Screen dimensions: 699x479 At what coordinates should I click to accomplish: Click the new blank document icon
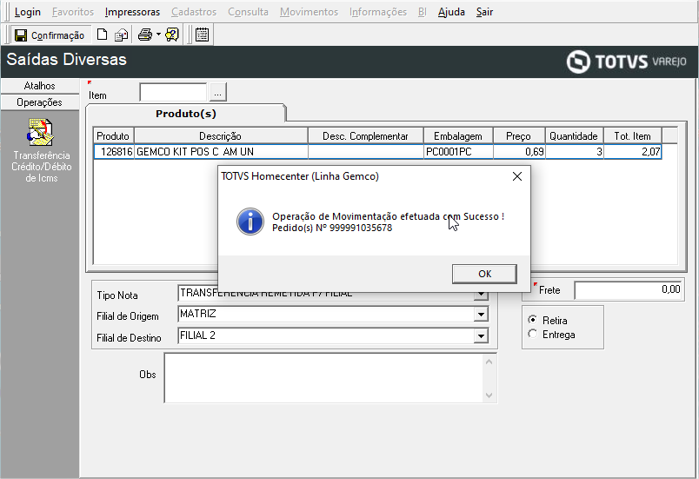[x=102, y=34]
